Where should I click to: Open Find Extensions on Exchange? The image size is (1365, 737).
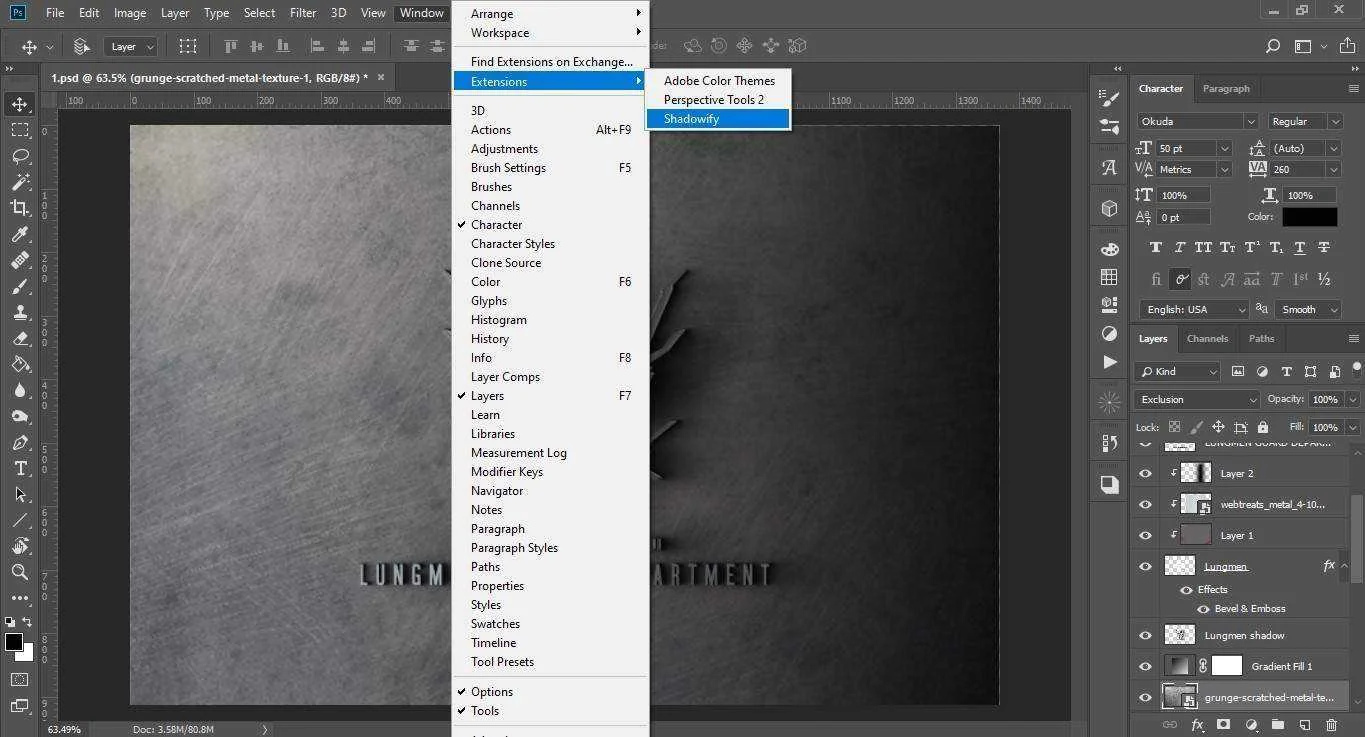552,61
